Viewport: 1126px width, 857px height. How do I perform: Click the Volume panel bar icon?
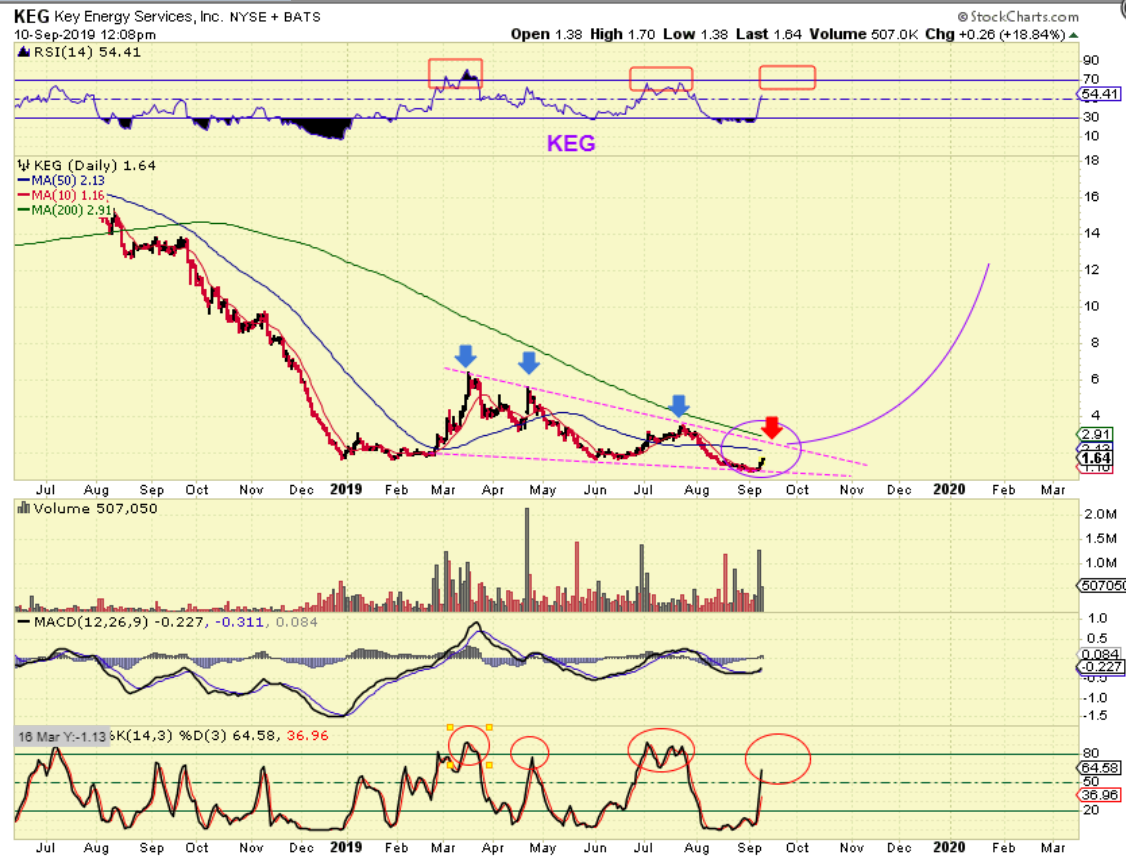(23, 509)
